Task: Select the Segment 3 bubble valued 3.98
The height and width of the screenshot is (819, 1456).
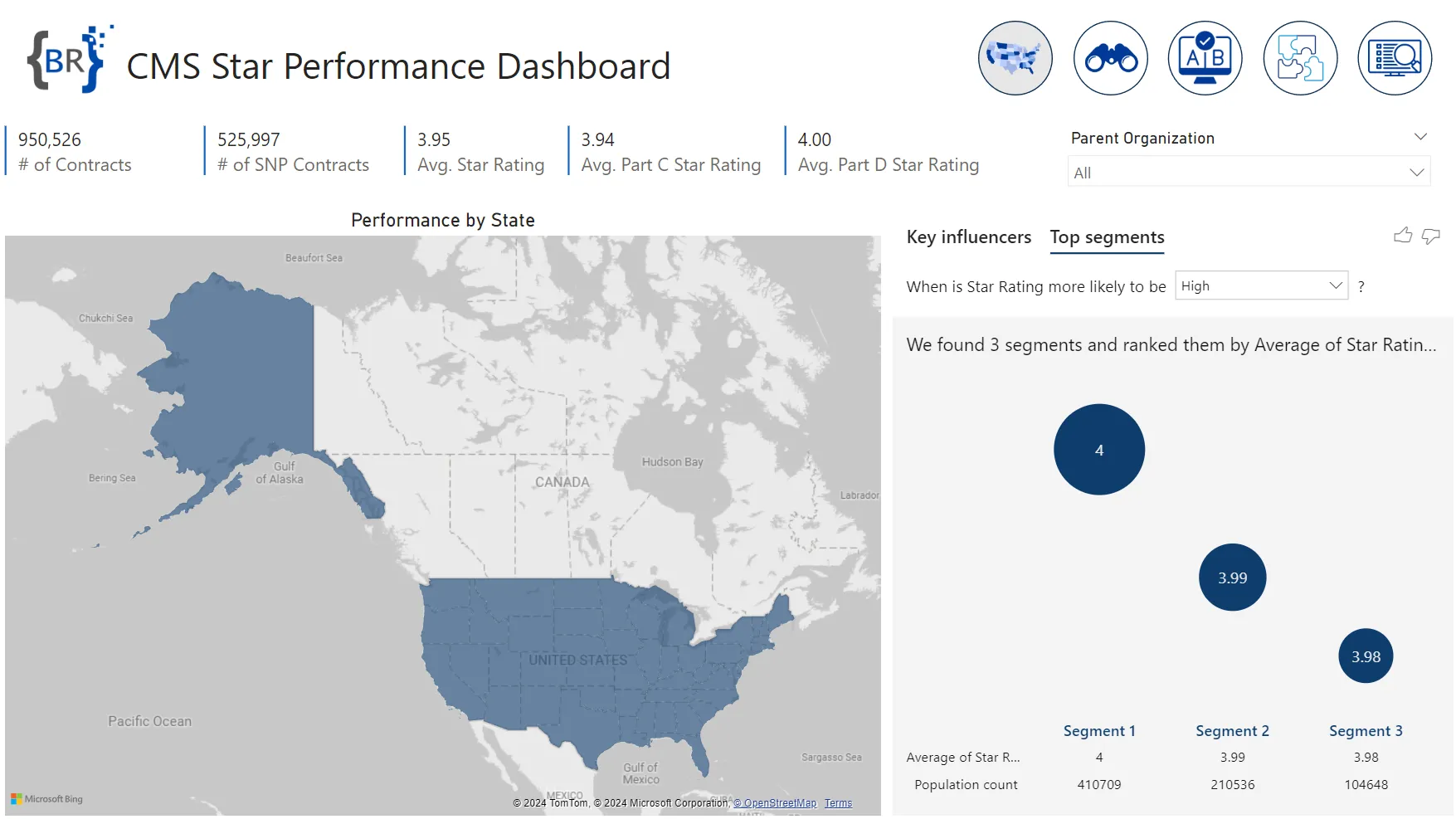Action: (x=1366, y=656)
